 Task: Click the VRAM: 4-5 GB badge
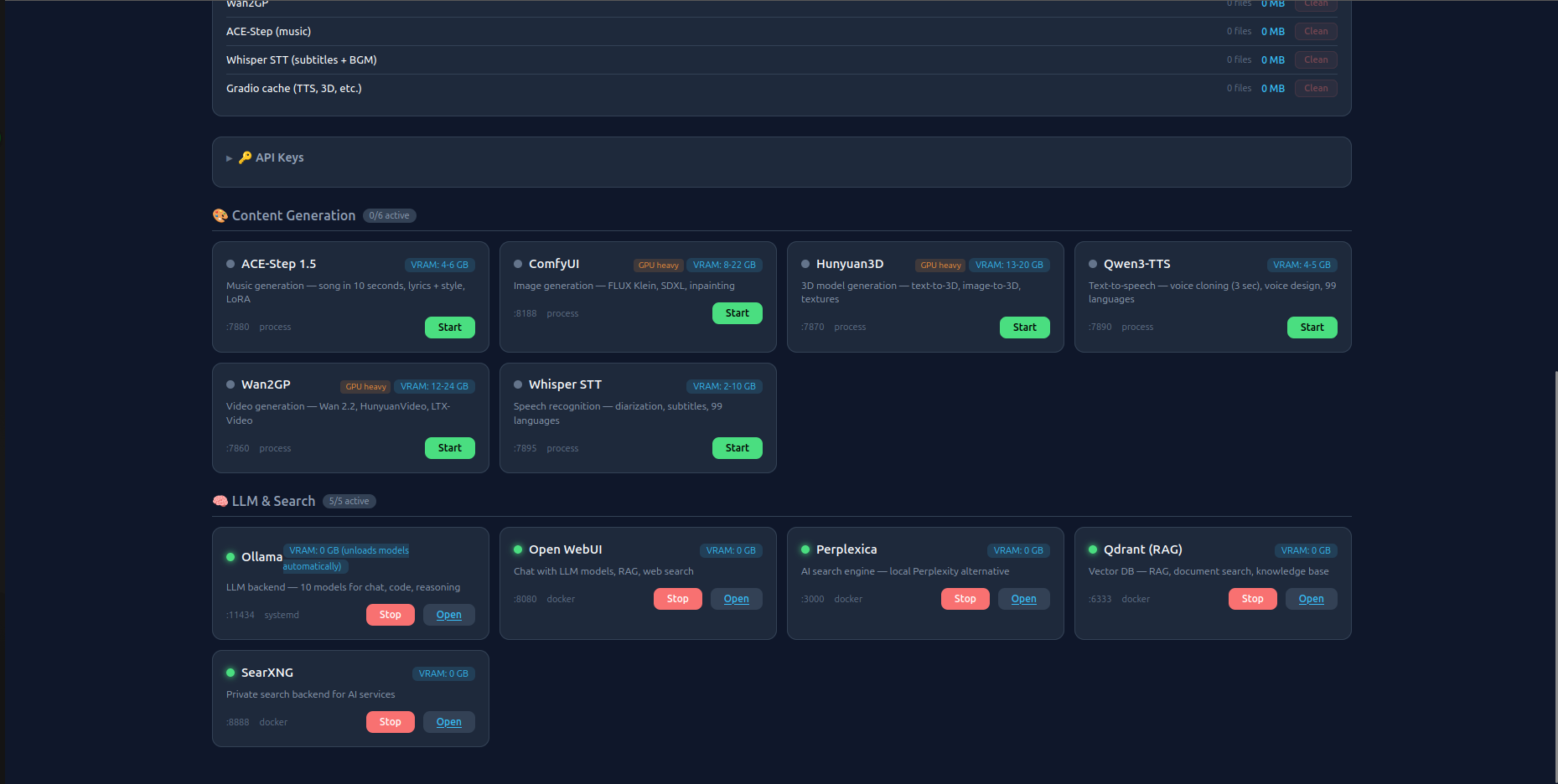[x=1302, y=266]
